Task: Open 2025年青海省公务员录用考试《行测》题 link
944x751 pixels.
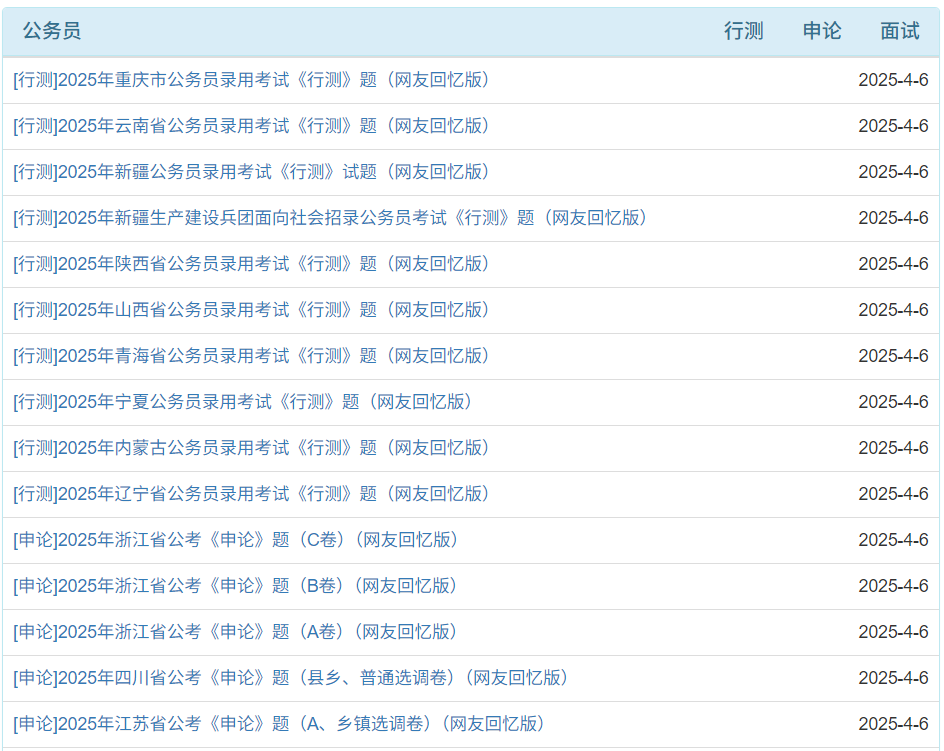Action: click(252, 356)
